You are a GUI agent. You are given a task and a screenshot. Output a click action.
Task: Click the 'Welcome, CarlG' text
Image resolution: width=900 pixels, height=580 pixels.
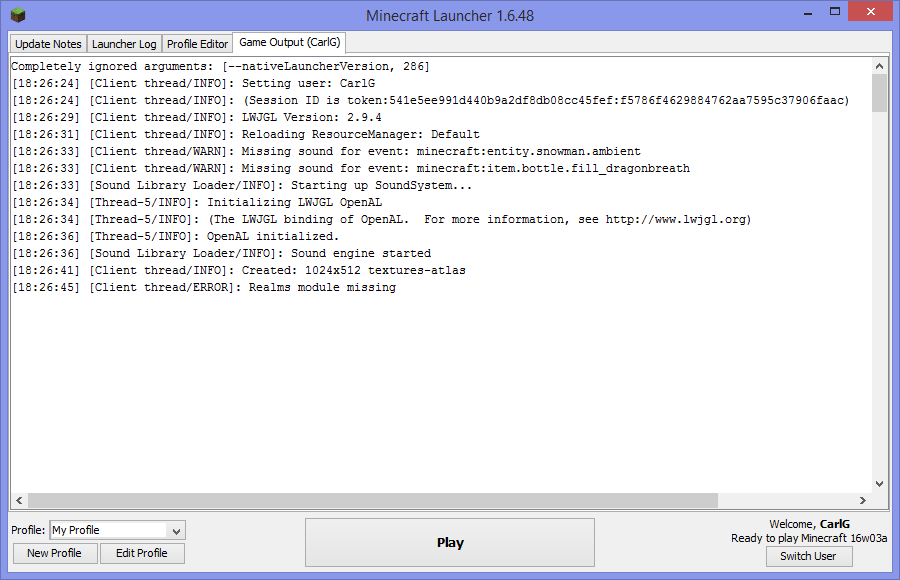coord(809,524)
